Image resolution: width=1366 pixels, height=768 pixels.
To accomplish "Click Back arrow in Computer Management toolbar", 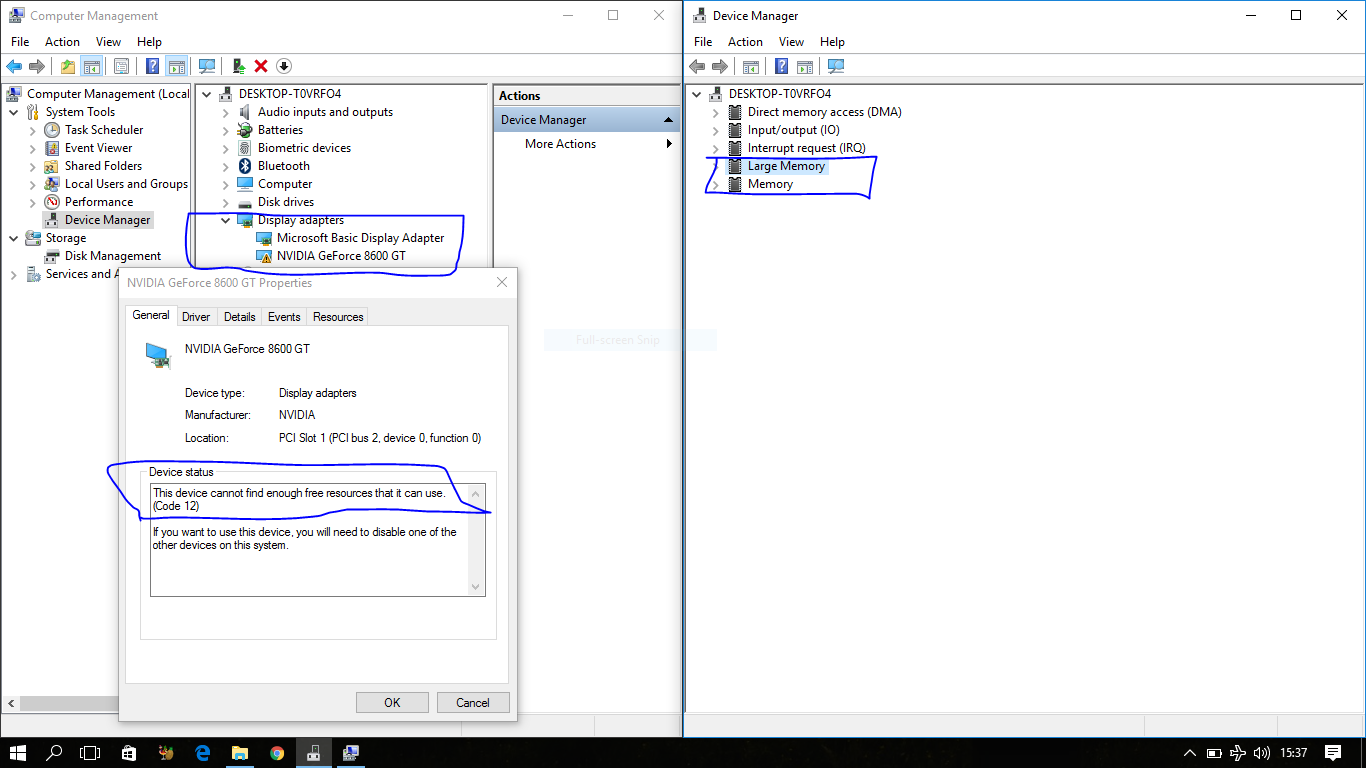I will (14, 66).
